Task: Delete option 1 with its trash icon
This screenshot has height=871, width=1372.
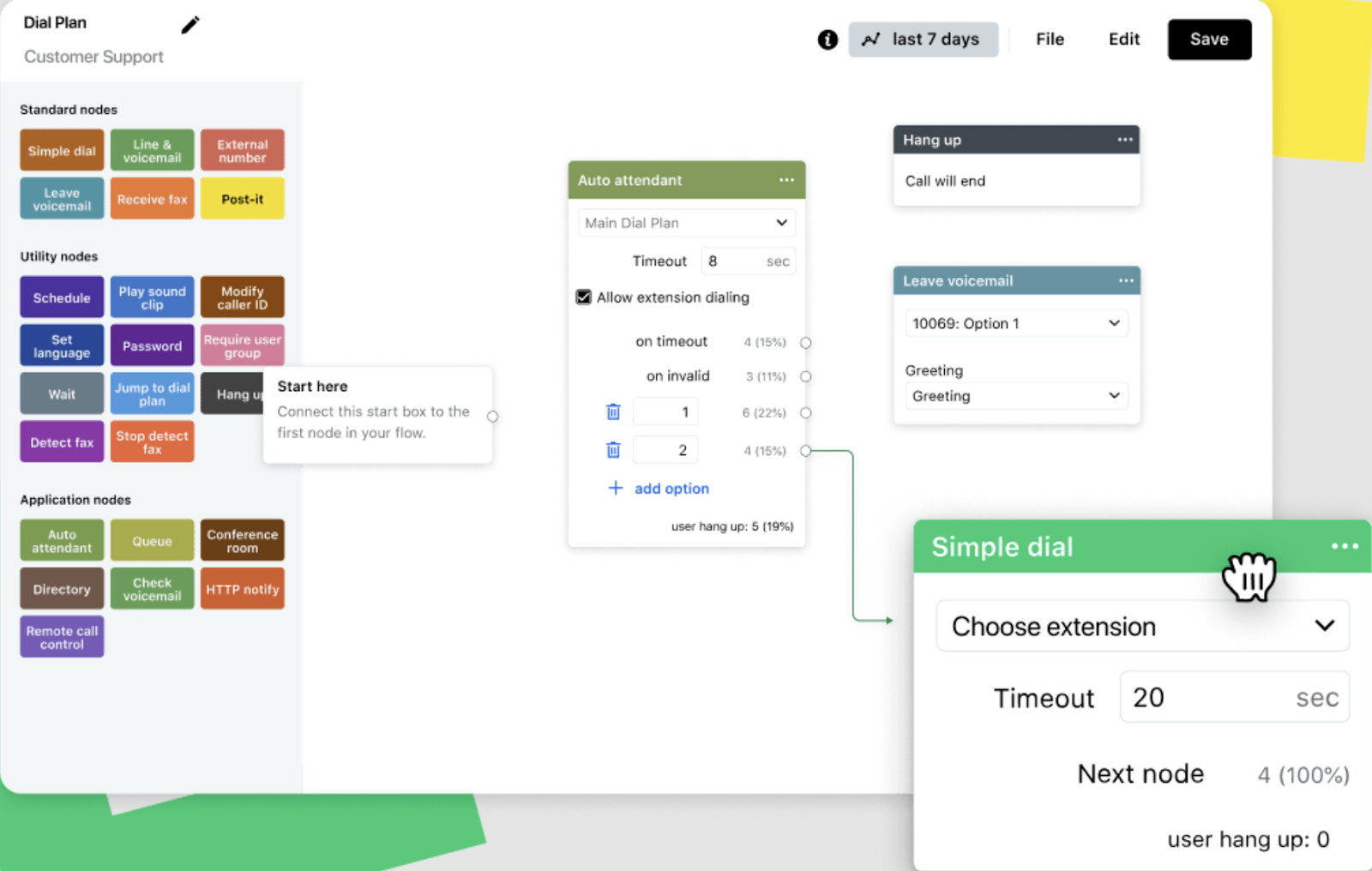Action: click(613, 412)
